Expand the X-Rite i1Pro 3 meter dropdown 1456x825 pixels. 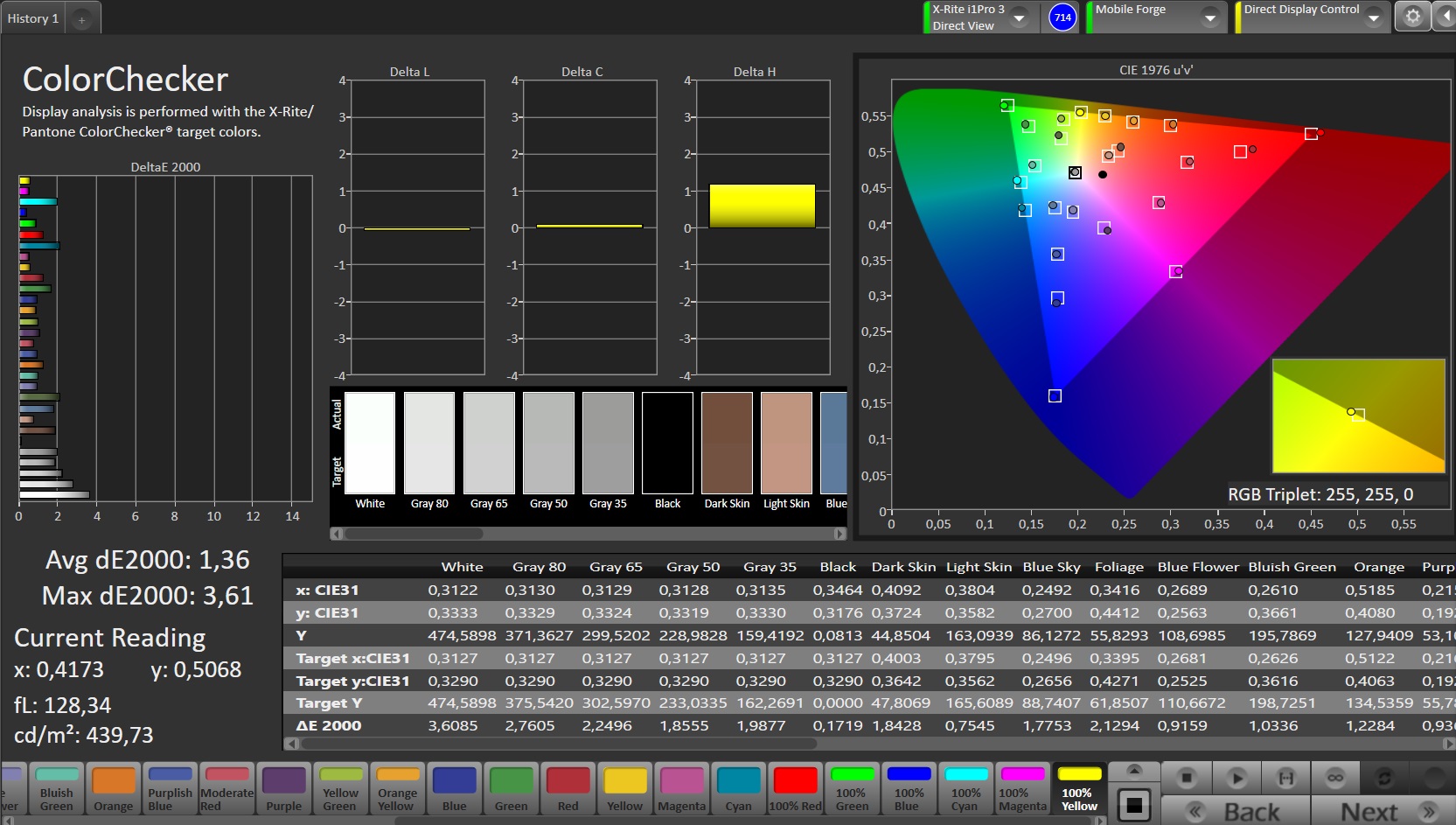[x=1019, y=17]
